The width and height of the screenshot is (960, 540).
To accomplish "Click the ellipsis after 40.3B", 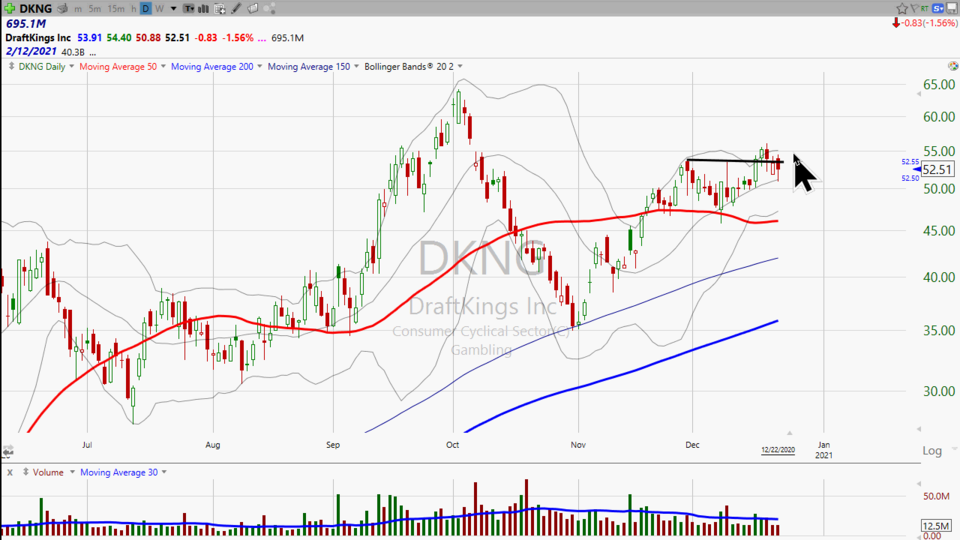I will tap(92, 53).
